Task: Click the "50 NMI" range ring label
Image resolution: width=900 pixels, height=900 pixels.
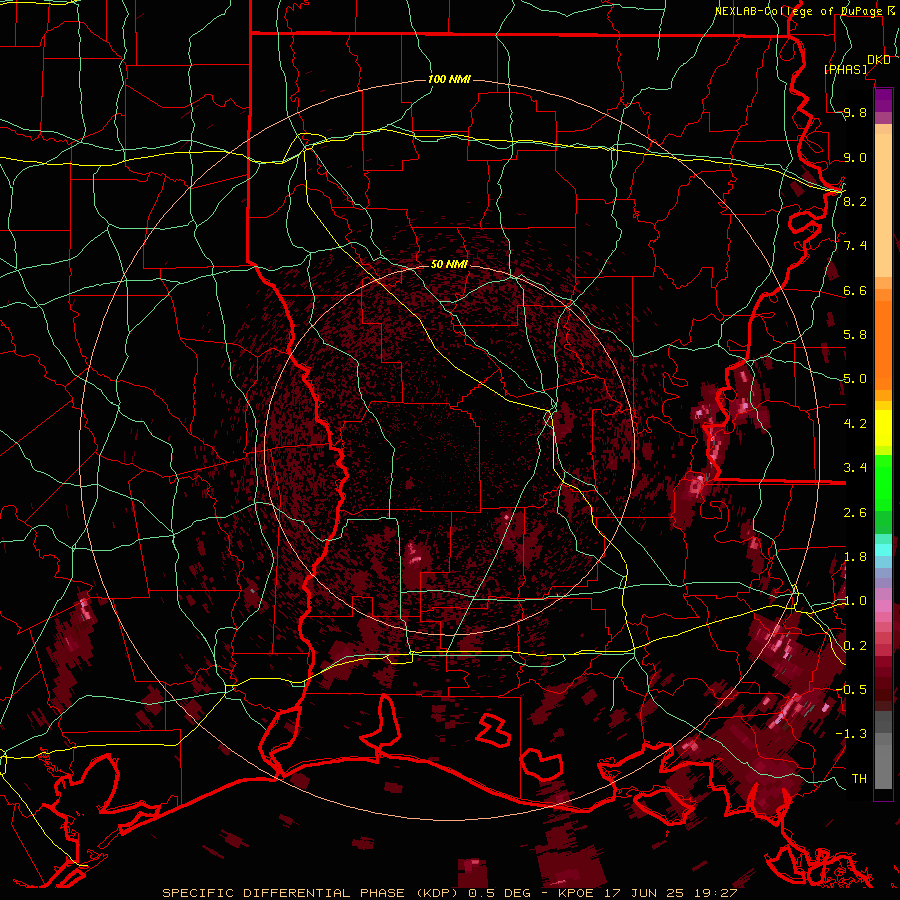Action: (x=449, y=264)
